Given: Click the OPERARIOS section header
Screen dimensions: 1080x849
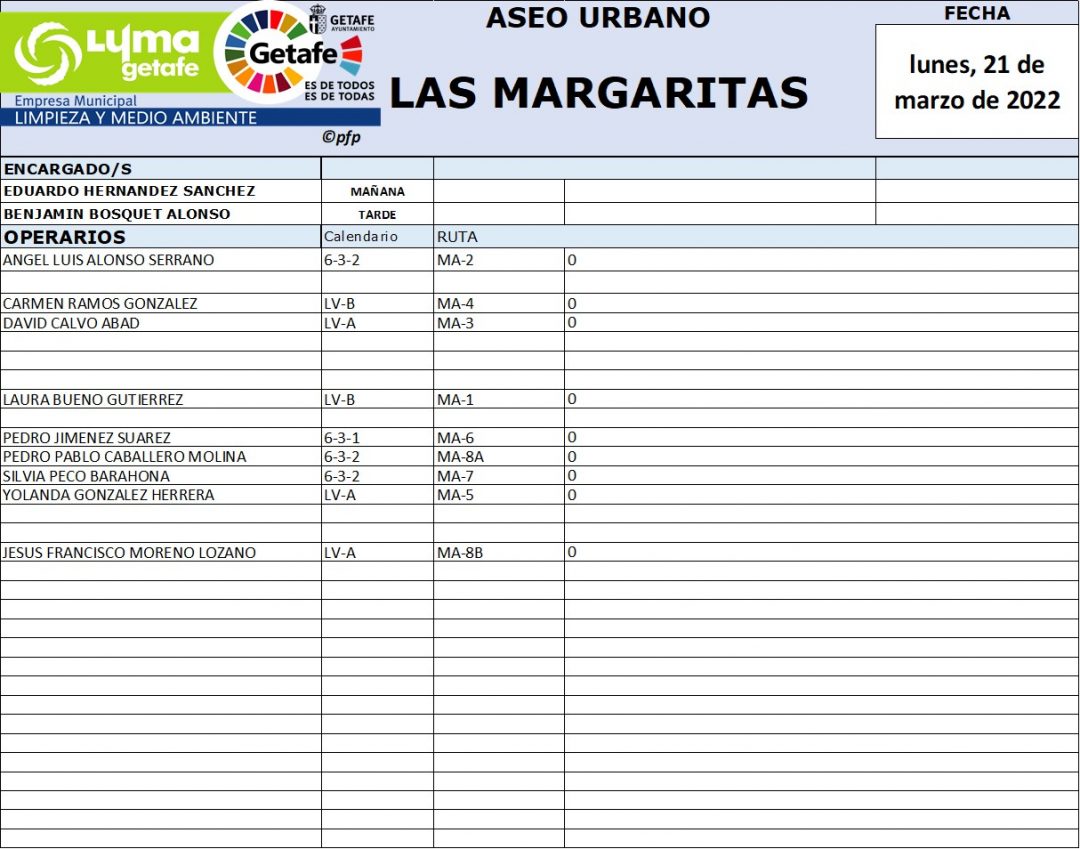Looking at the screenshot, I should 65,237.
